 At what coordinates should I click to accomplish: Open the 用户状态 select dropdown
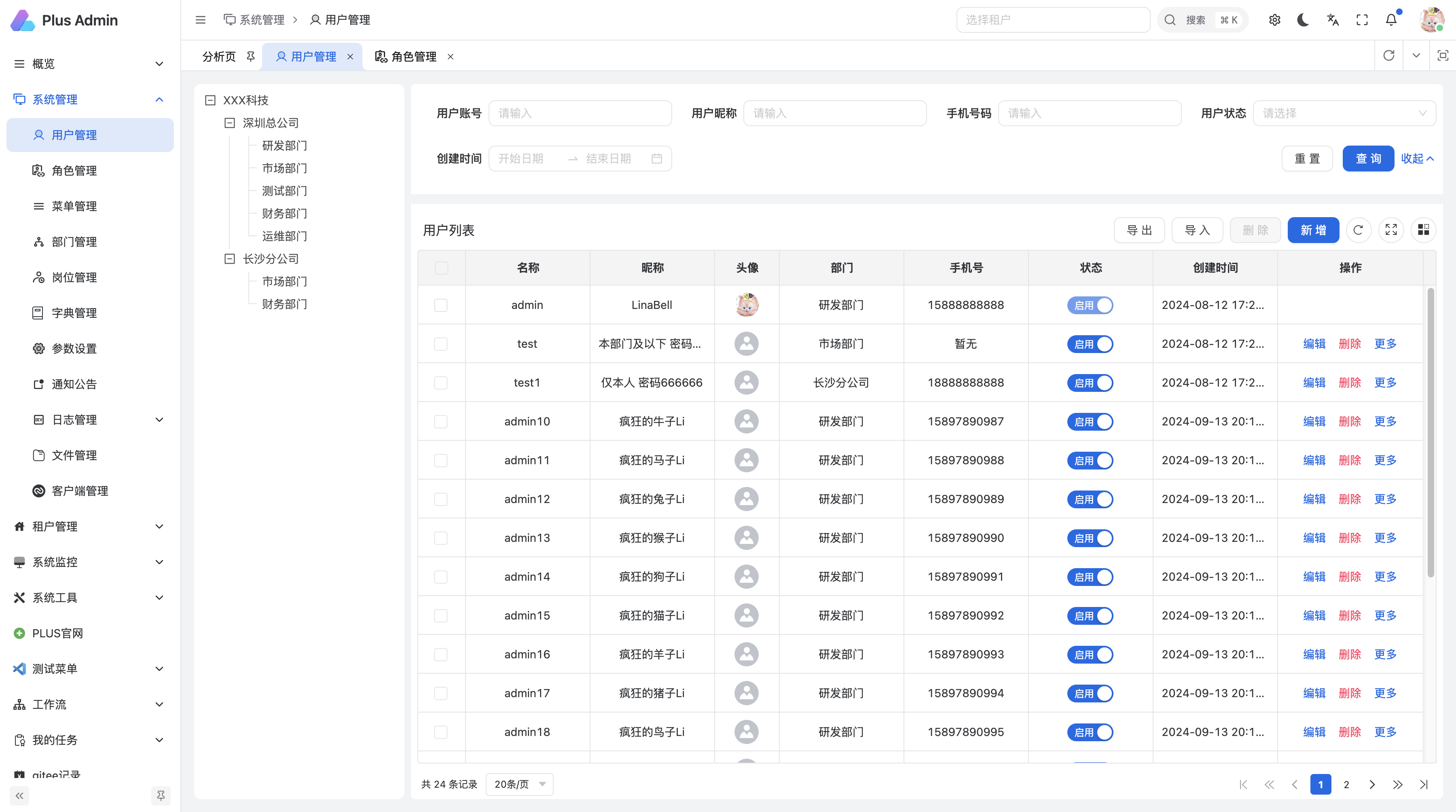[1344, 114]
